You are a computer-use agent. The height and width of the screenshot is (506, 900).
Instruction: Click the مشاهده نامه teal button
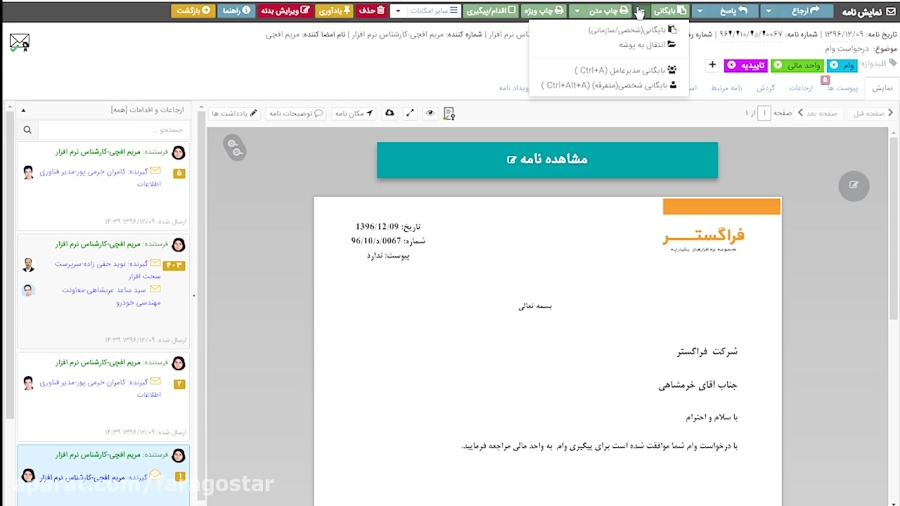[x=547, y=159]
